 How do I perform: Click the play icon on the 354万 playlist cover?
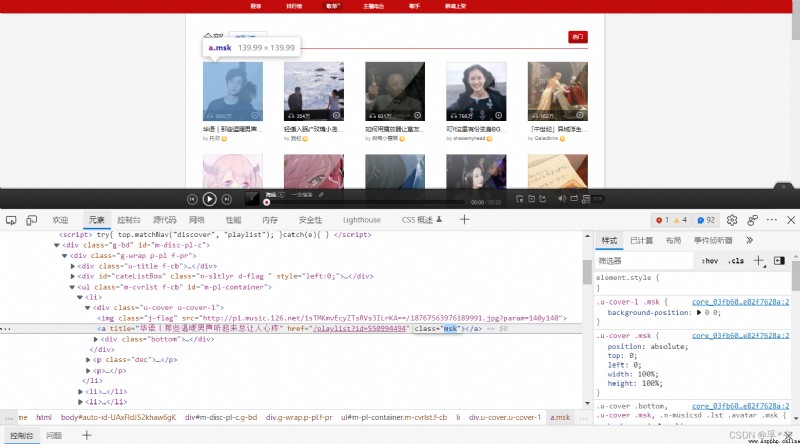click(336, 115)
